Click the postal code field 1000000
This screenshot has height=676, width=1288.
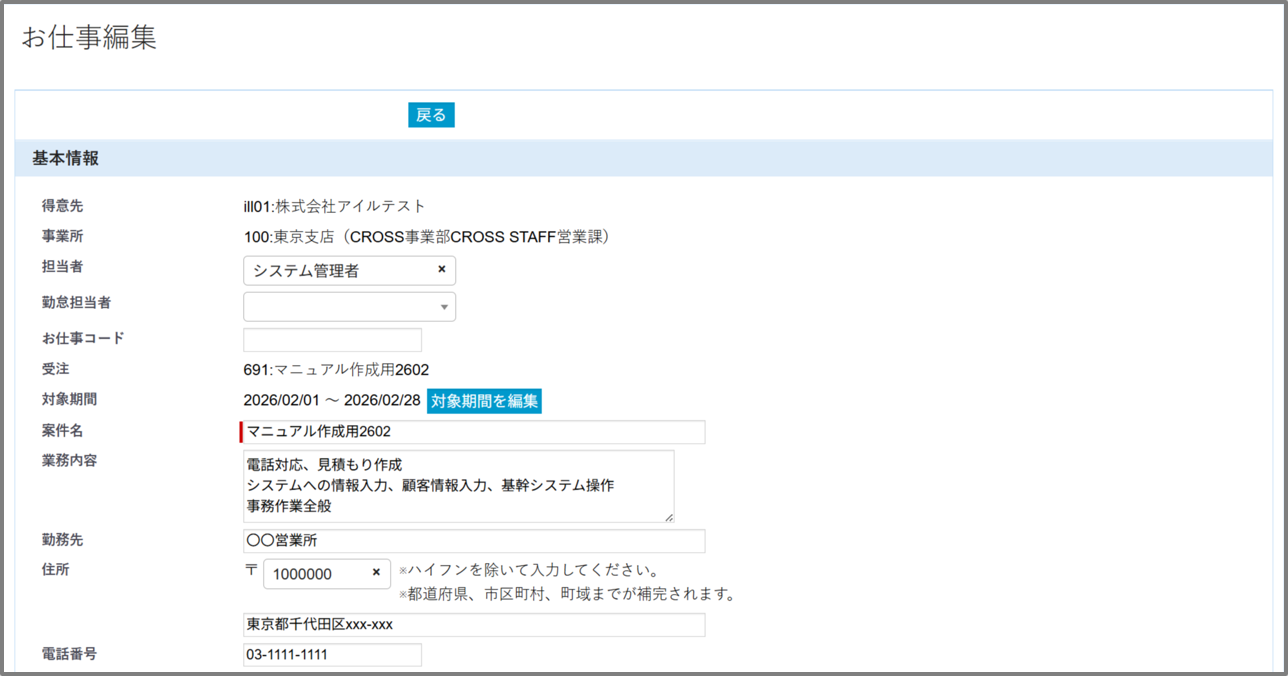point(326,574)
